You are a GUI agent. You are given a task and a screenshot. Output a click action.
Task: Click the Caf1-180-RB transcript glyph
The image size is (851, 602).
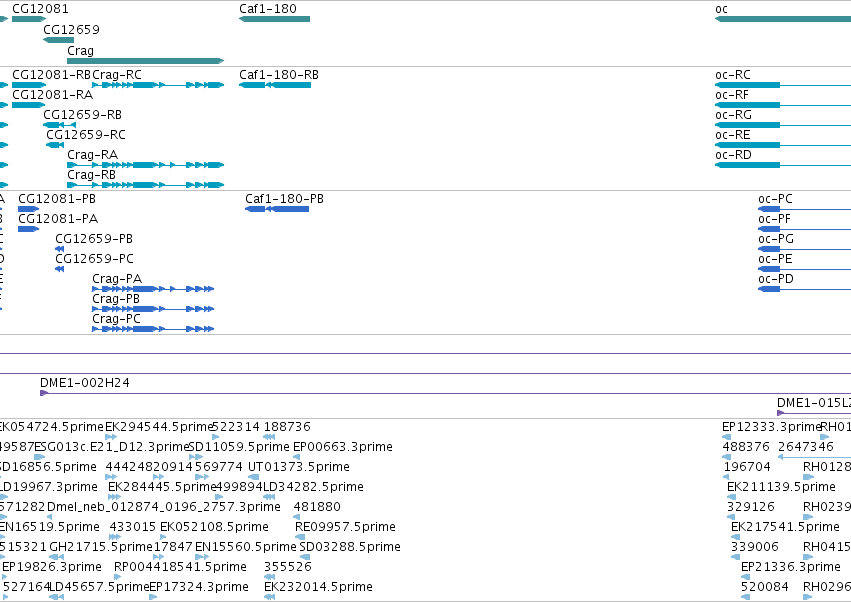click(x=275, y=85)
